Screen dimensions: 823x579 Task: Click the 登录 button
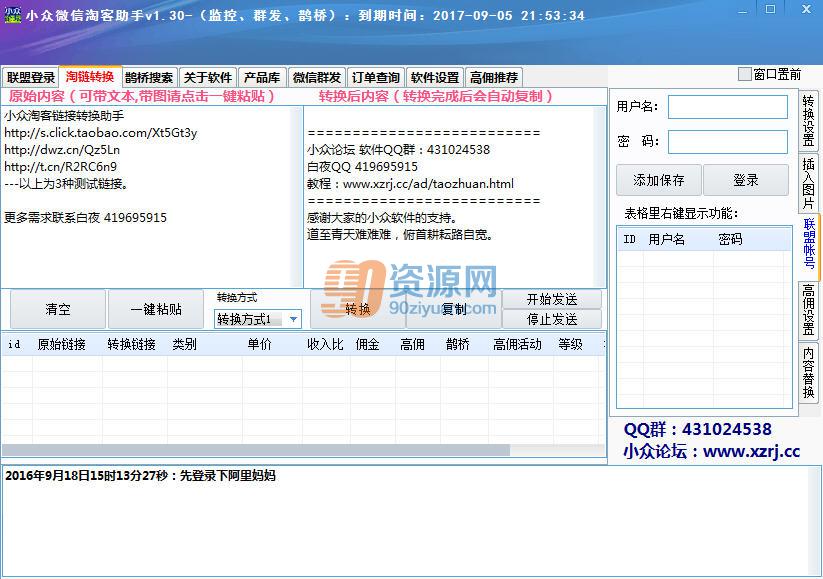746,180
